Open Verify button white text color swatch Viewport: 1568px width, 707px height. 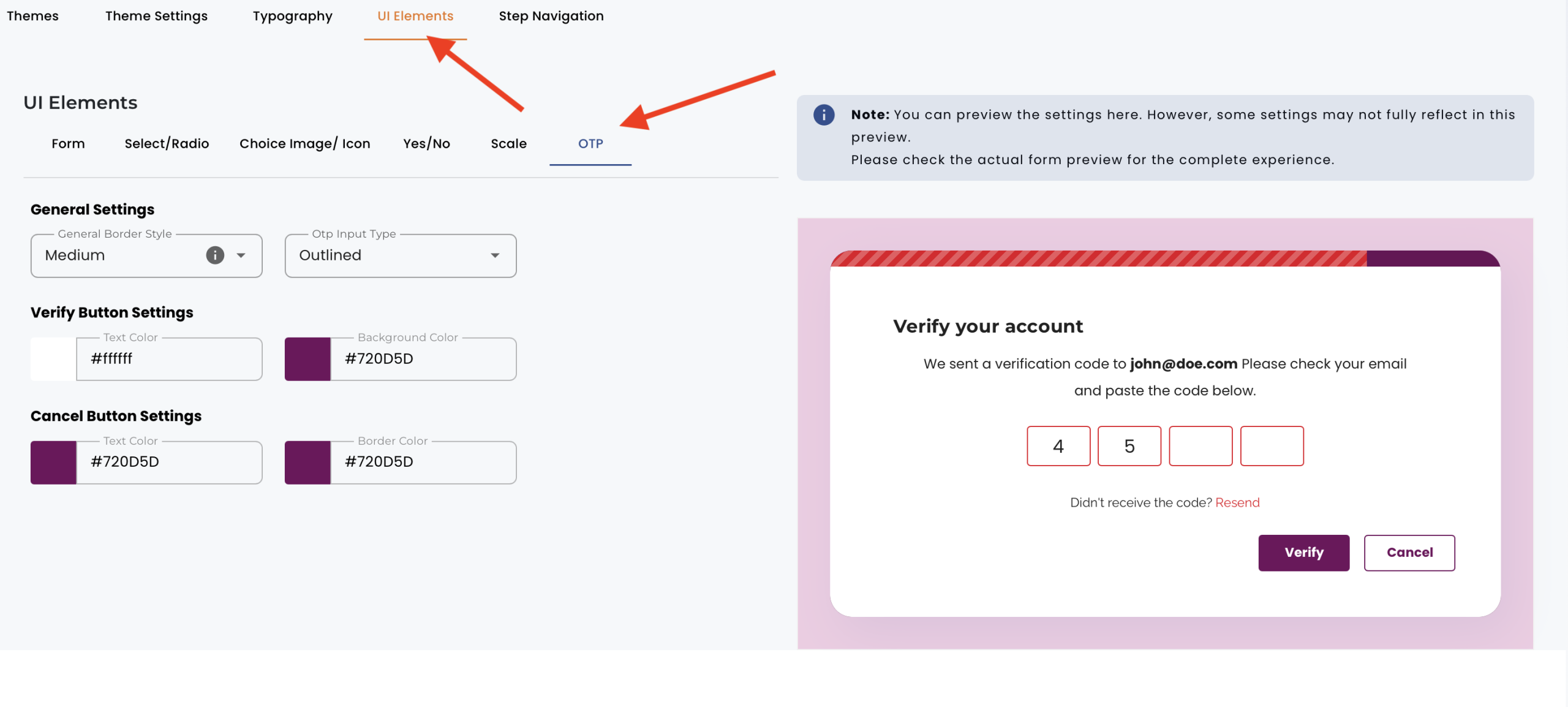coord(53,359)
